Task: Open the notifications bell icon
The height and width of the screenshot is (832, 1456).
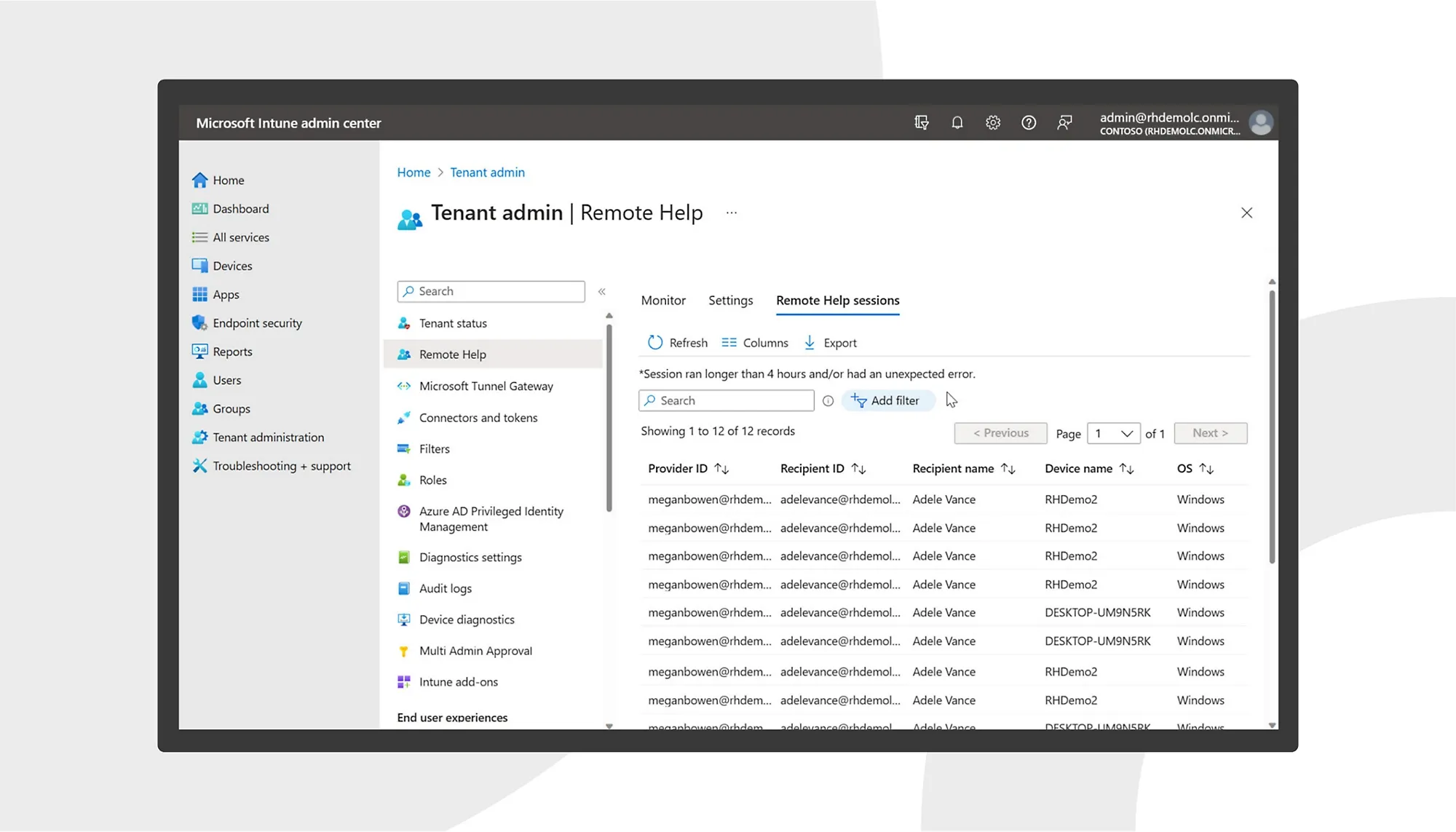Action: coord(957,122)
